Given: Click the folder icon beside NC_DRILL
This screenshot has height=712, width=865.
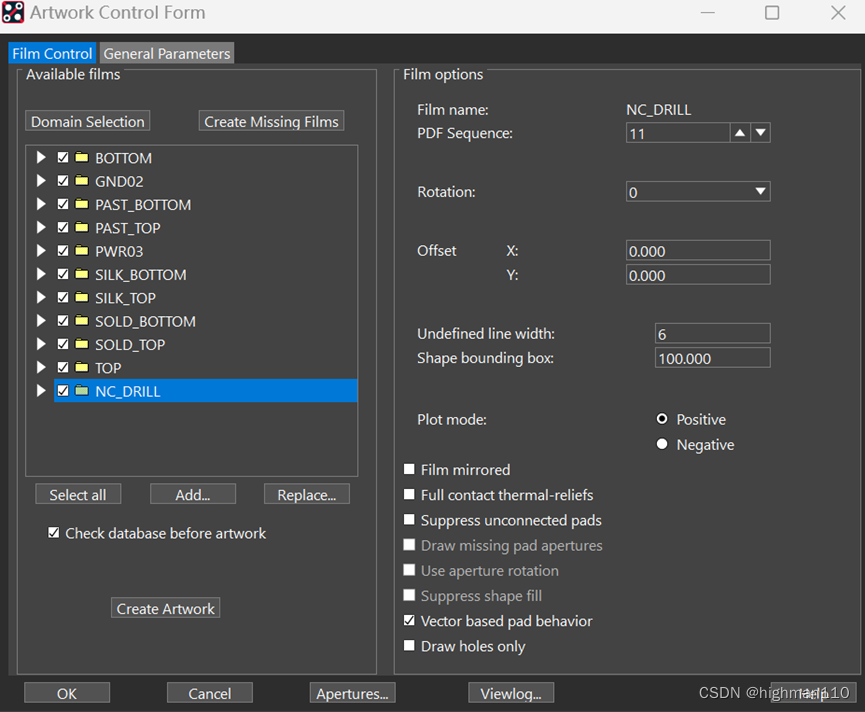Looking at the screenshot, I should (82, 391).
